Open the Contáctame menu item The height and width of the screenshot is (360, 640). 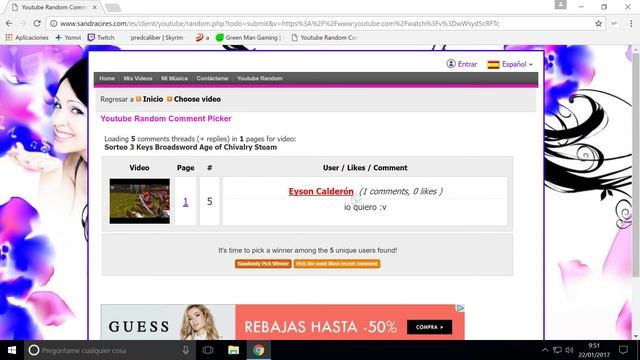point(212,78)
